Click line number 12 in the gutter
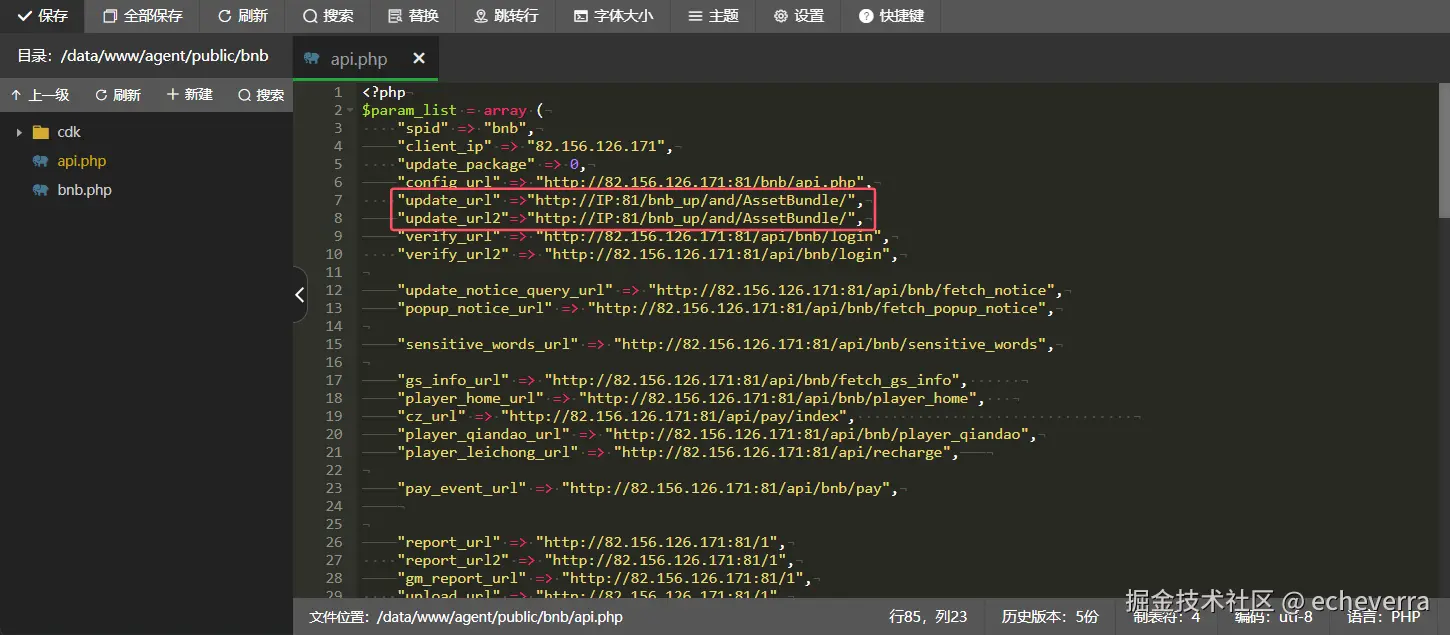The width and height of the screenshot is (1450, 635). tap(334, 290)
